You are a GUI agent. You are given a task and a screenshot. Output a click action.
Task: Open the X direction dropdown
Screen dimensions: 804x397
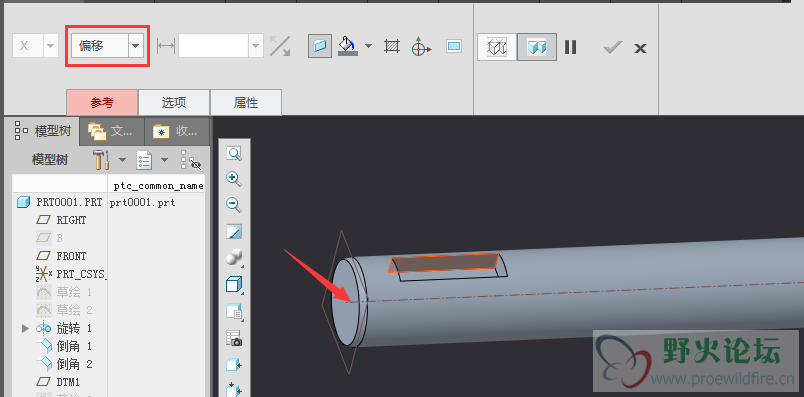click(50, 46)
